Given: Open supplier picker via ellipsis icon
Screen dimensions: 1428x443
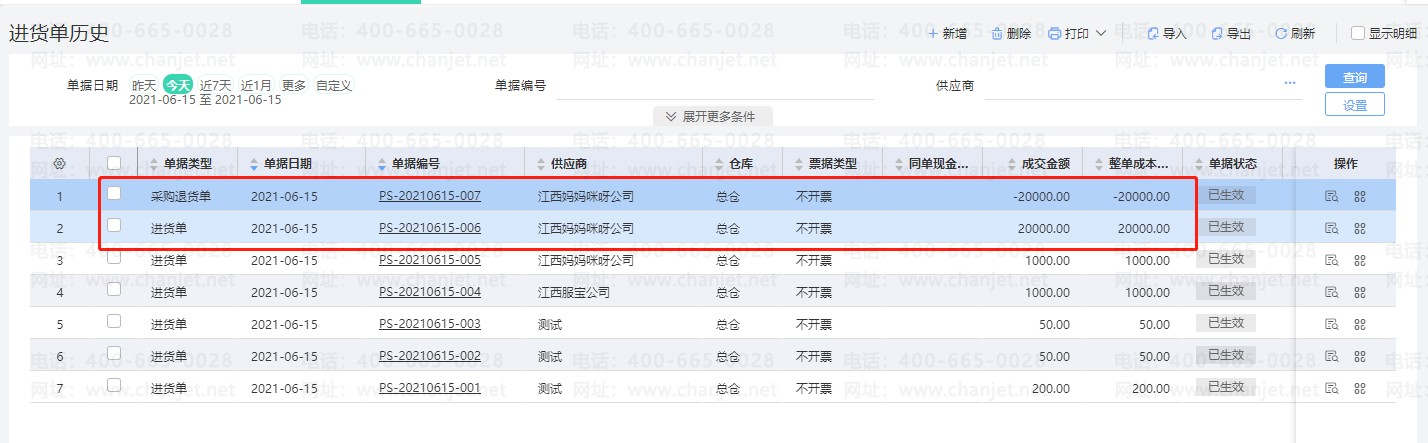Looking at the screenshot, I should click(x=1290, y=83).
